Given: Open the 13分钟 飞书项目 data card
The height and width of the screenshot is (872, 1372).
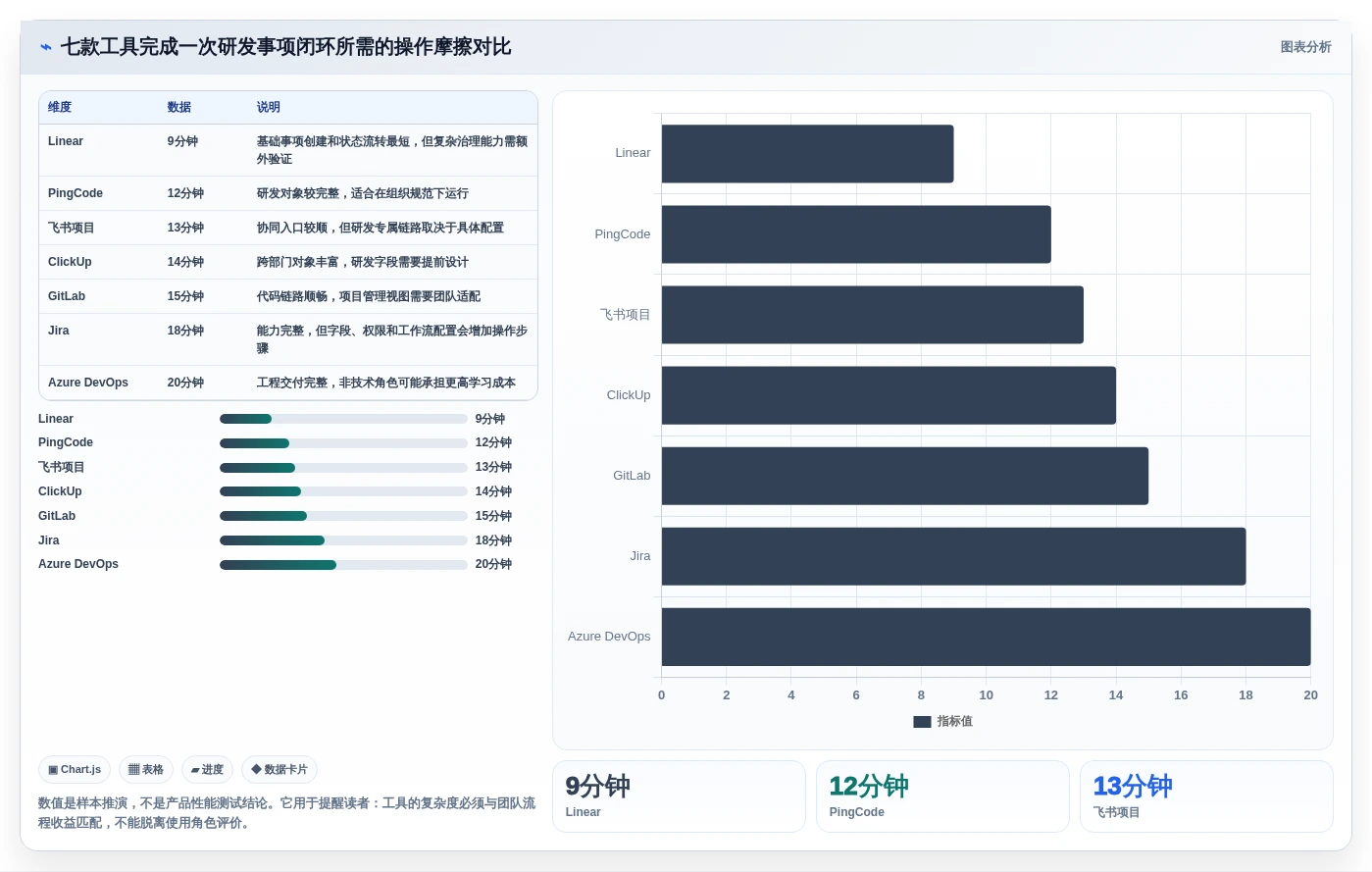Looking at the screenshot, I should tap(1206, 796).
